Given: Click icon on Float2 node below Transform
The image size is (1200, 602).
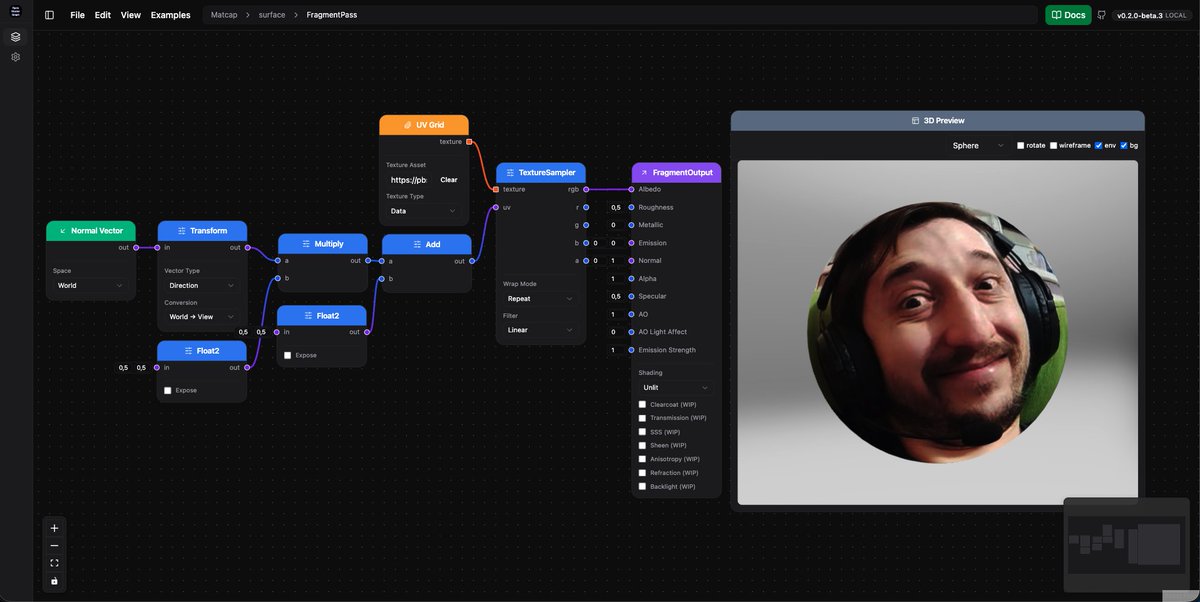Looking at the screenshot, I should (x=188, y=351).
